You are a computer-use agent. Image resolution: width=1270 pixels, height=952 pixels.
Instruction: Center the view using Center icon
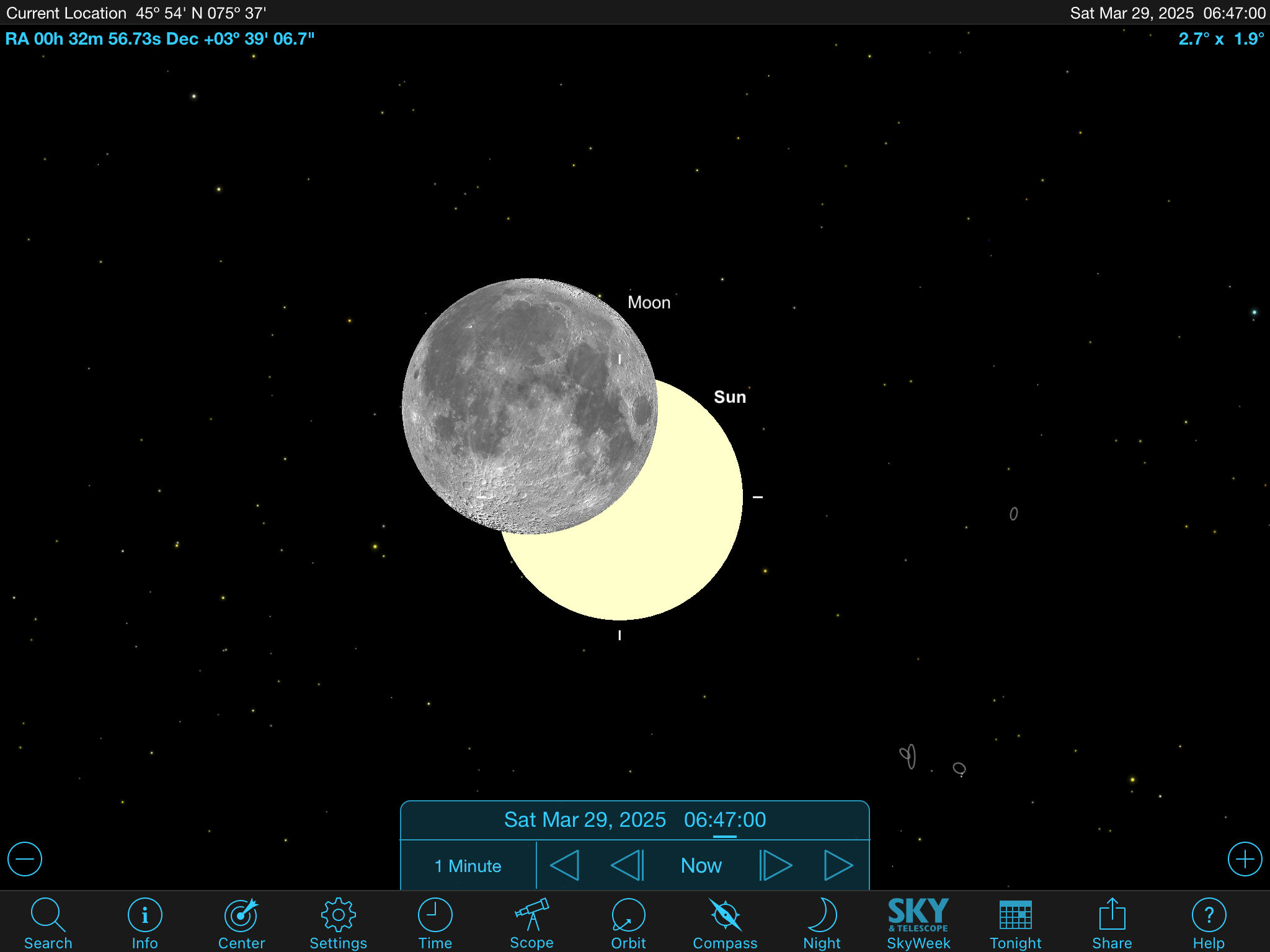click(241, 922)
